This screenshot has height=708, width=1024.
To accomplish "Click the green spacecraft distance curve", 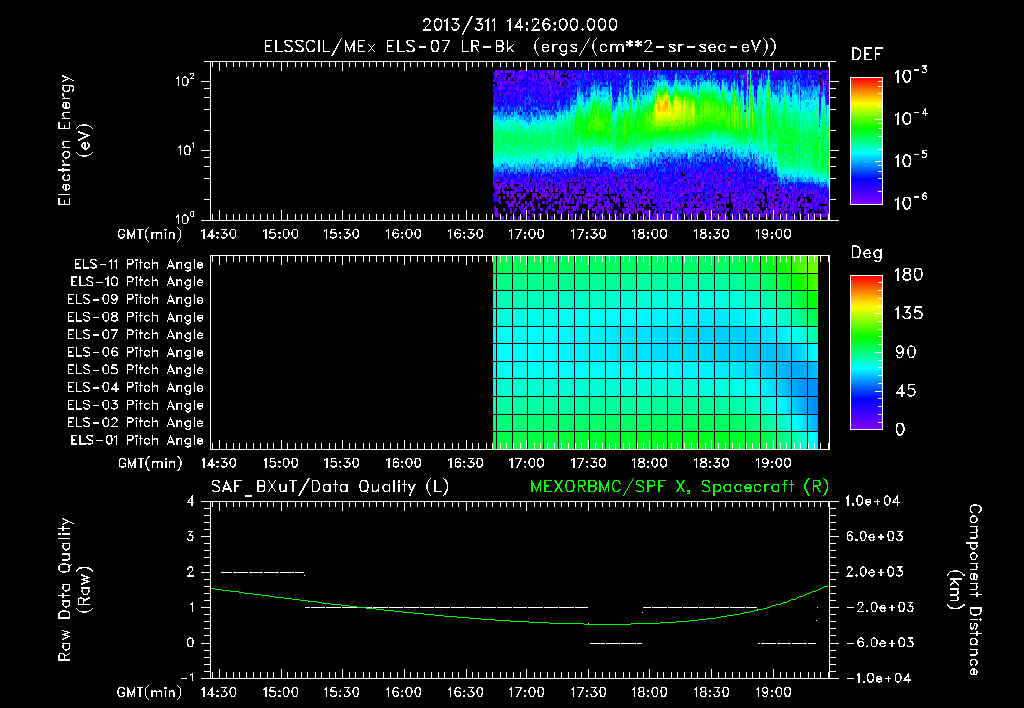I will coord(519,619).
